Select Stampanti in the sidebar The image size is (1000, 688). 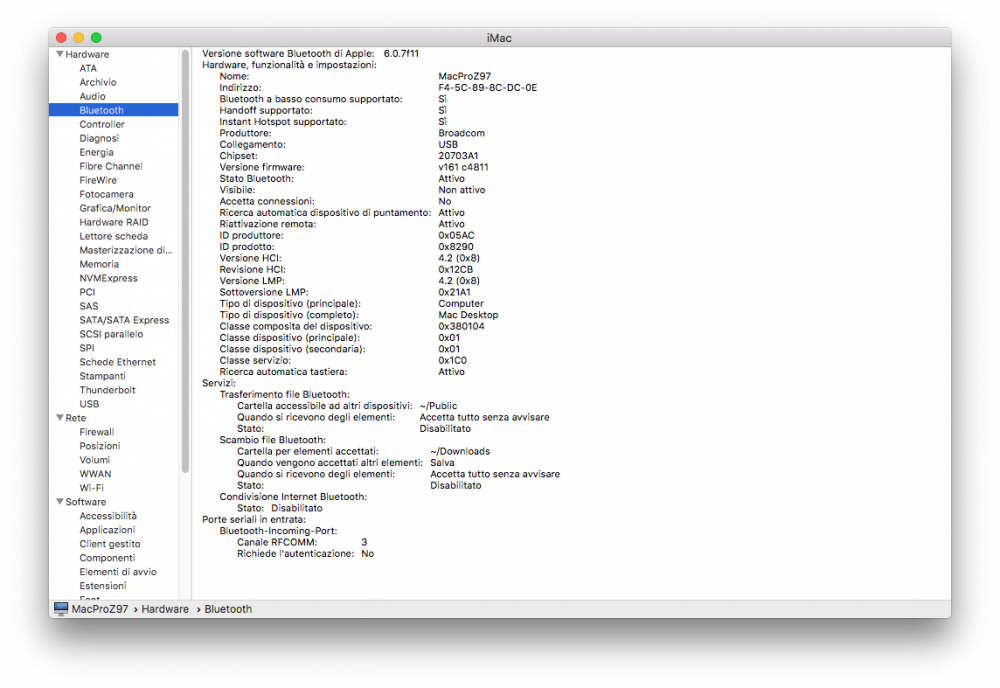pyautogui.click(x=102, y=377)
